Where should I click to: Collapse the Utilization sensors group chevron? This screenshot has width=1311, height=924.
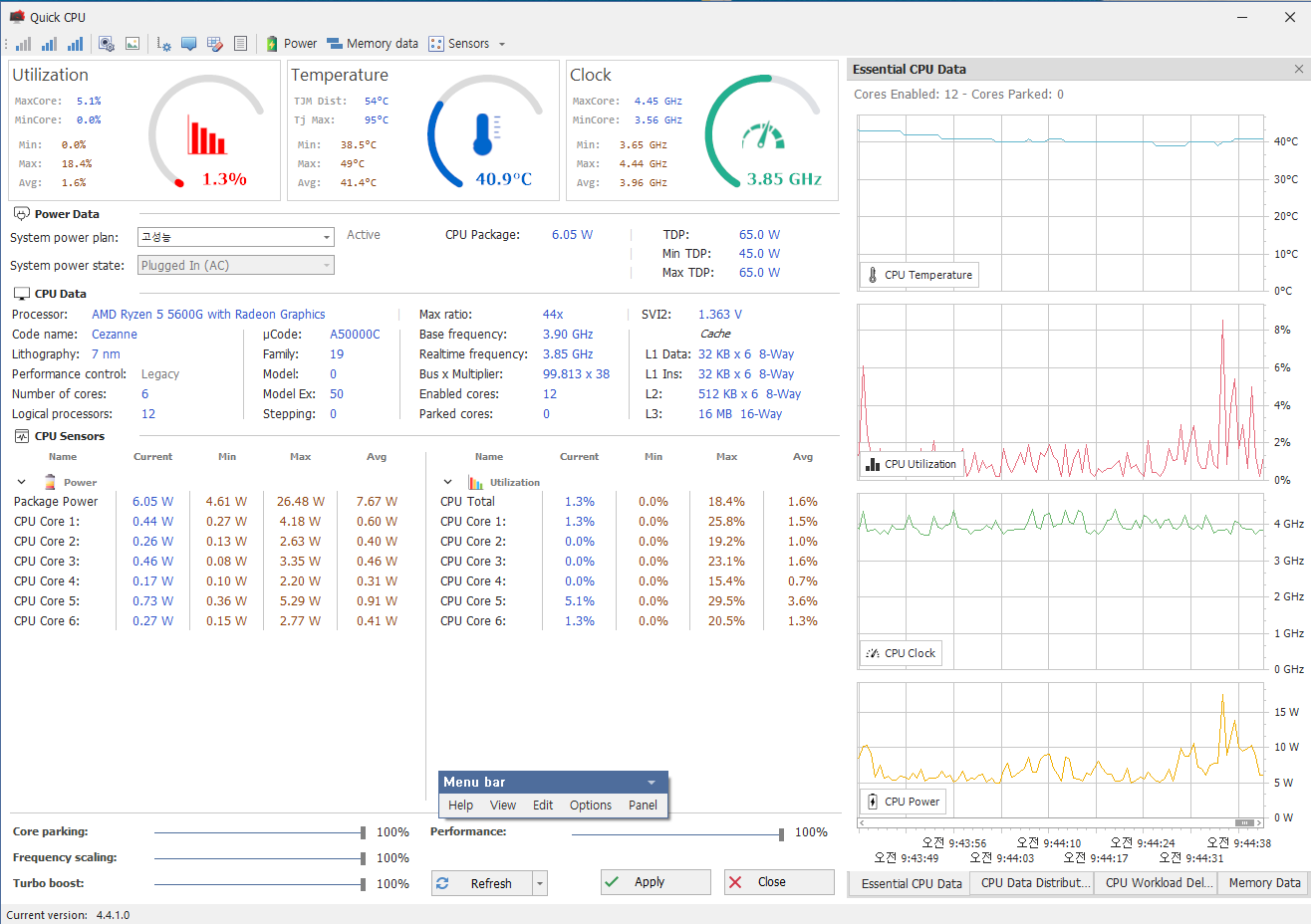point(448,482)
